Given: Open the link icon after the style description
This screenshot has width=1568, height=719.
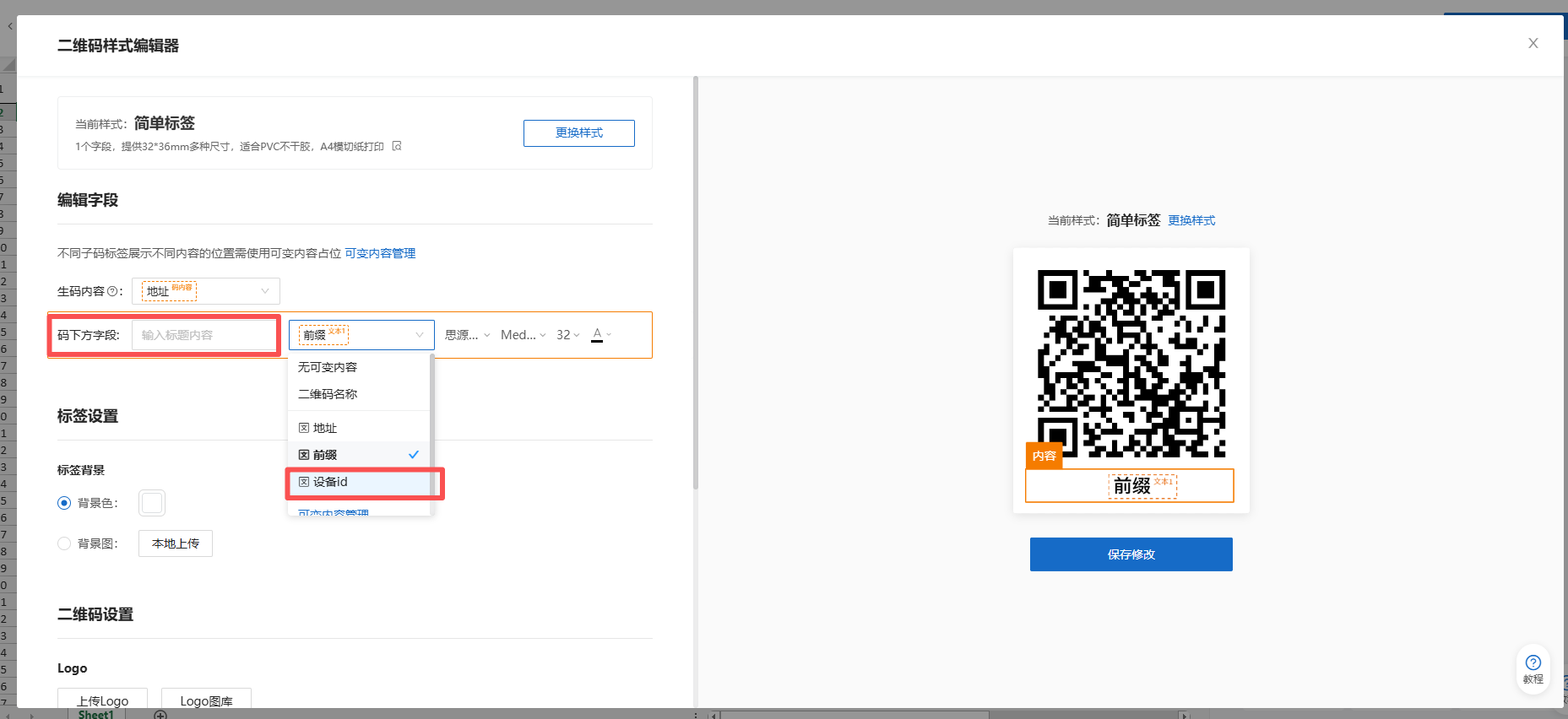Looking at the screenshot, I should tap(397, 146).
